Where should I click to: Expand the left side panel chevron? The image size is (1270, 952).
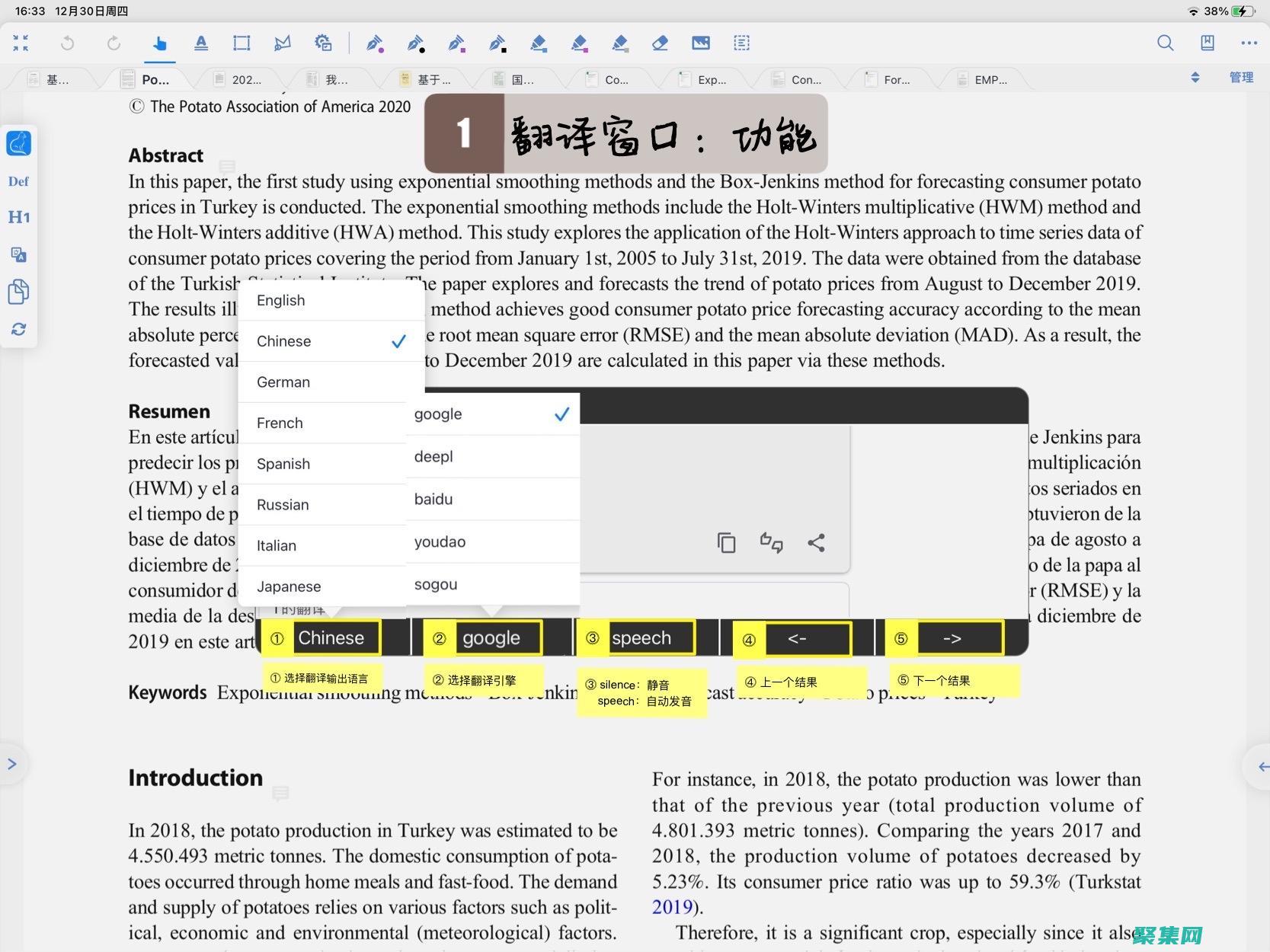point(12,764)
